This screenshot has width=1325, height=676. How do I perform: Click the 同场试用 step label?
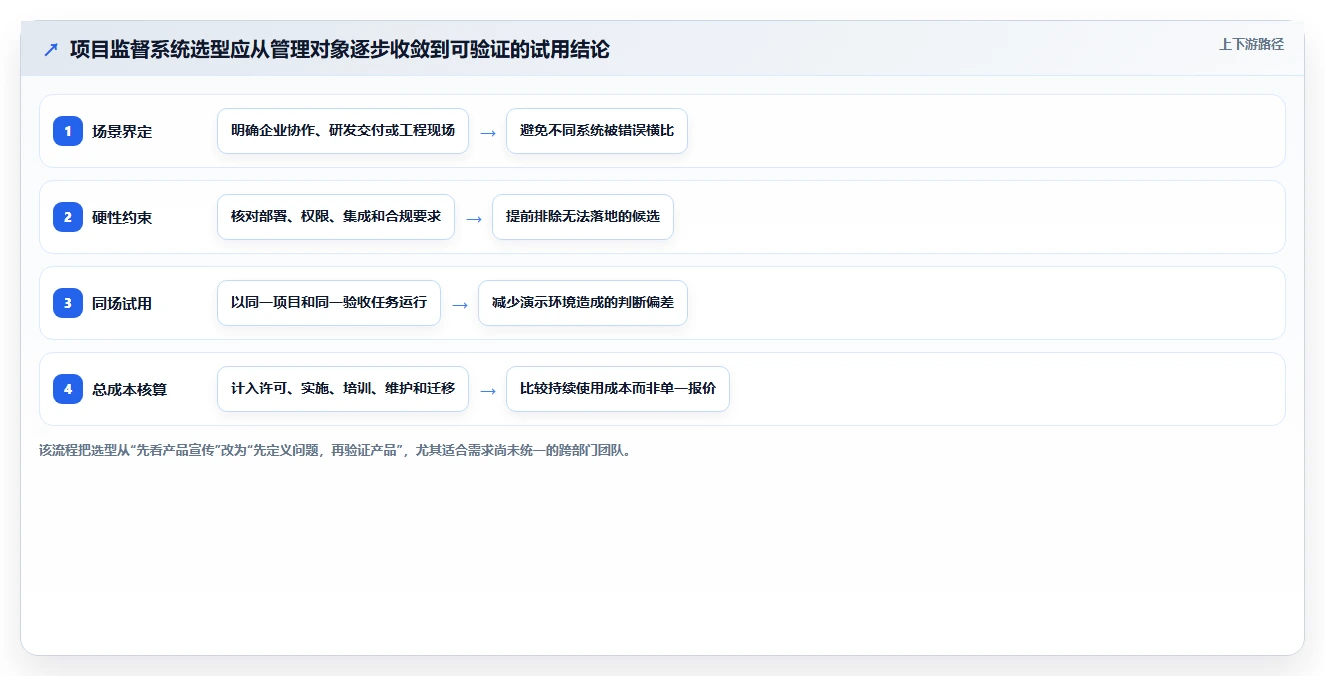point(122,303)
